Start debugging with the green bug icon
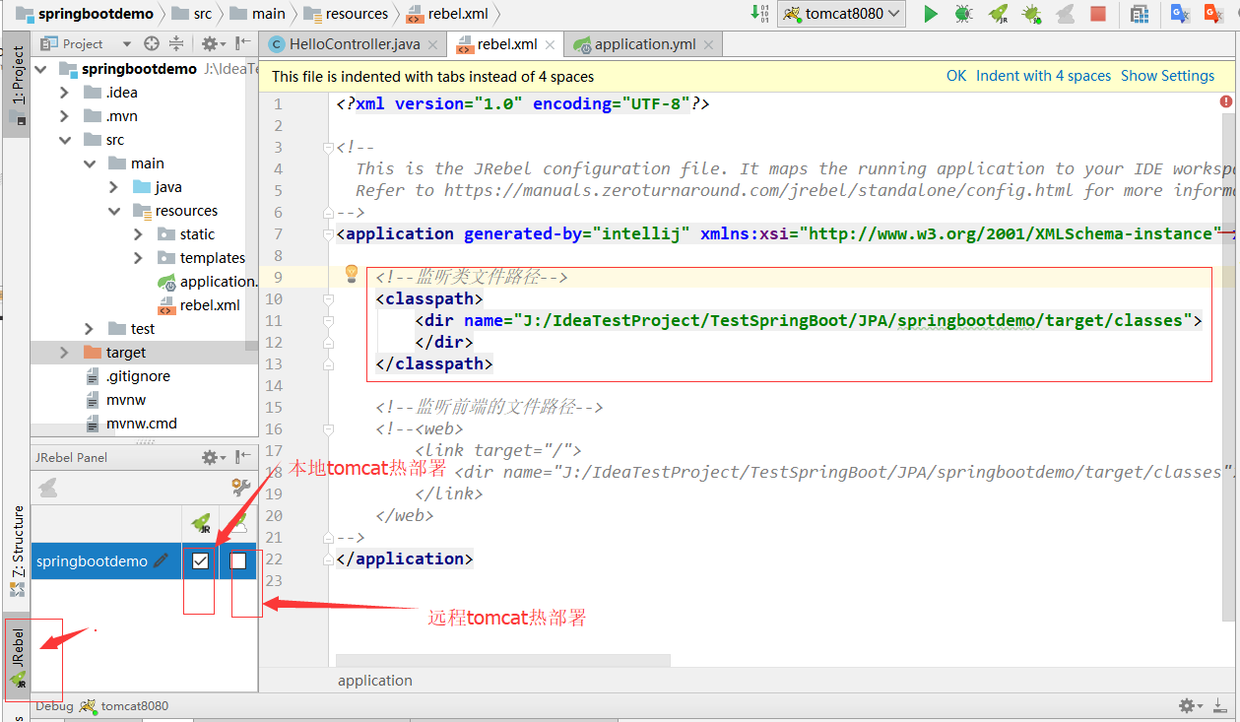The image size is (1240, 722). pos(964,14)
